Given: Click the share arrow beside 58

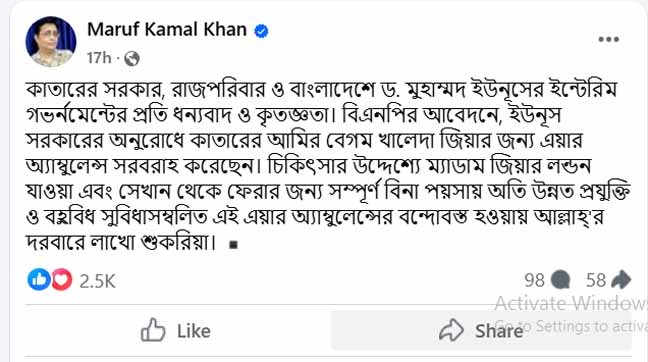Looking at the screenshot, I should click(x=621, y=279).
